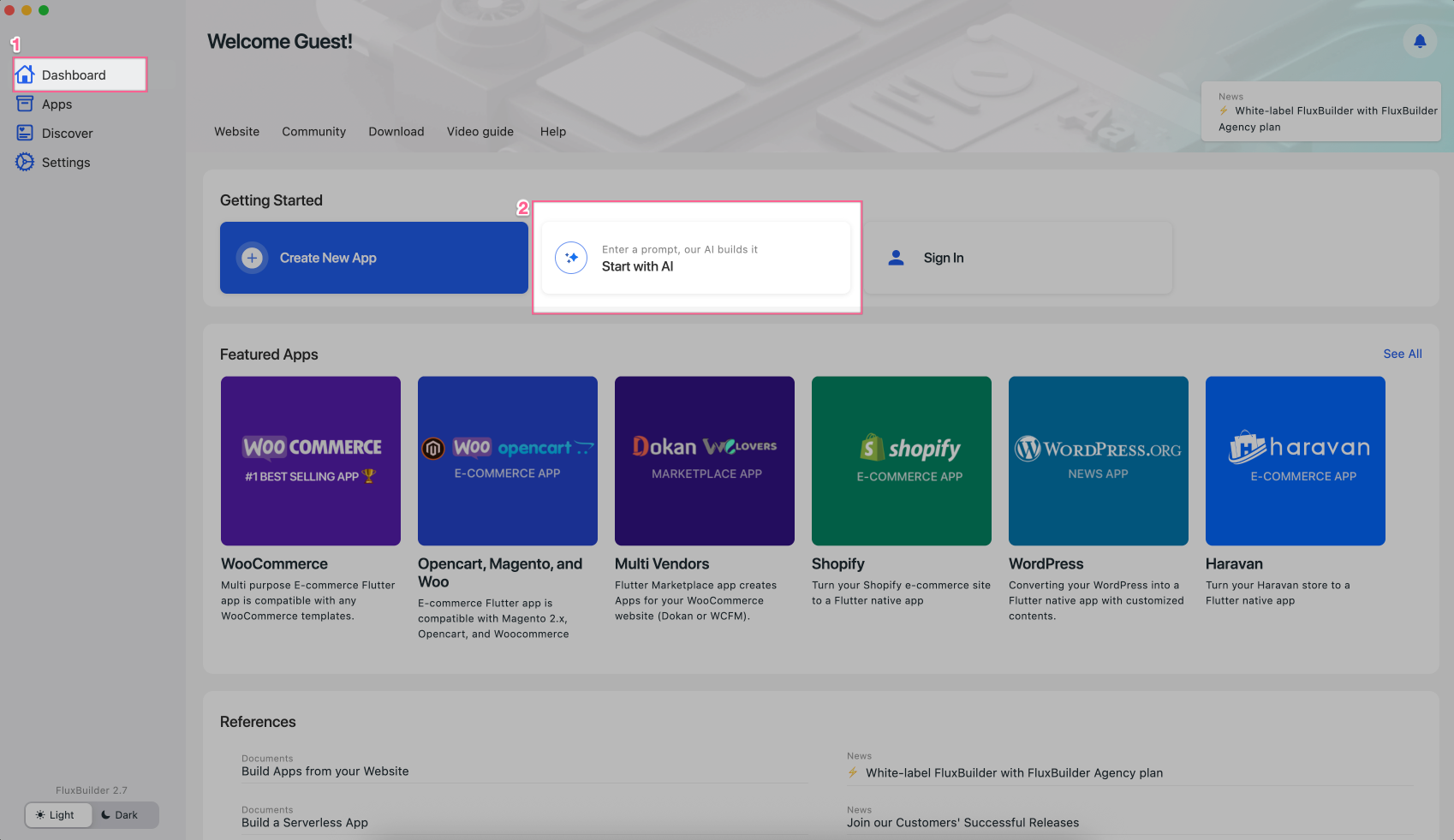Click See All featured apps
Screen dimensions: 1454x840
tap(1403, 354)
